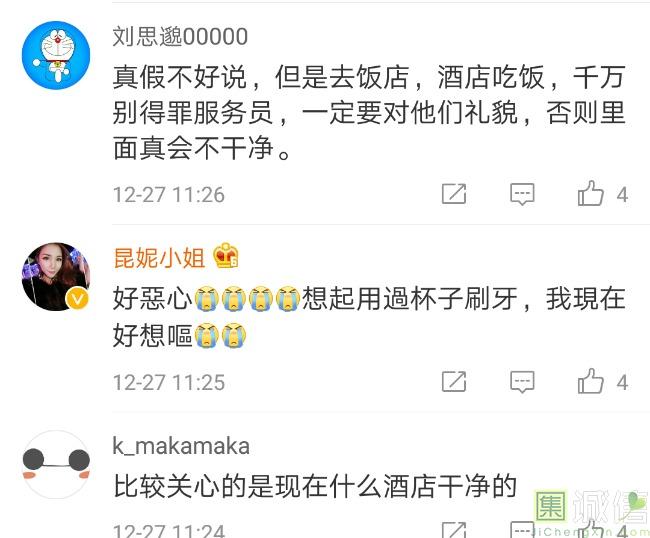Reply to 刘思邈00000's comment via bubble icon
The width and height of the screenshot is (650, 538).
pos(522,194)
